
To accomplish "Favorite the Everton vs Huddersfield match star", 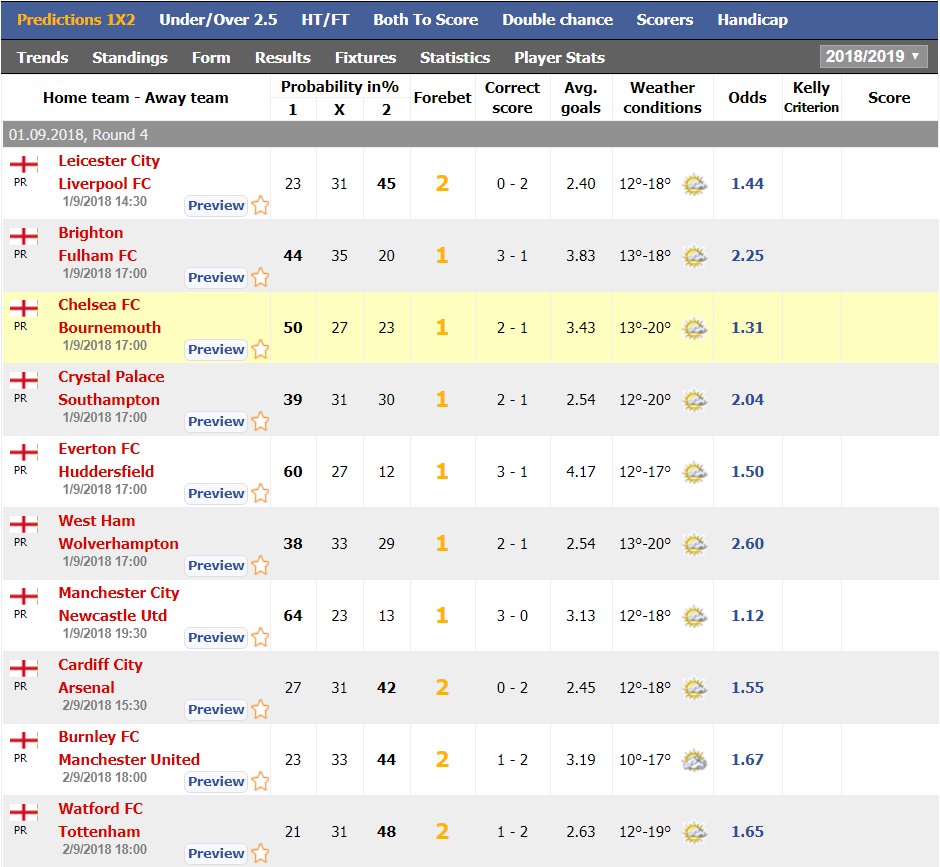I will [x=260, y=493].
